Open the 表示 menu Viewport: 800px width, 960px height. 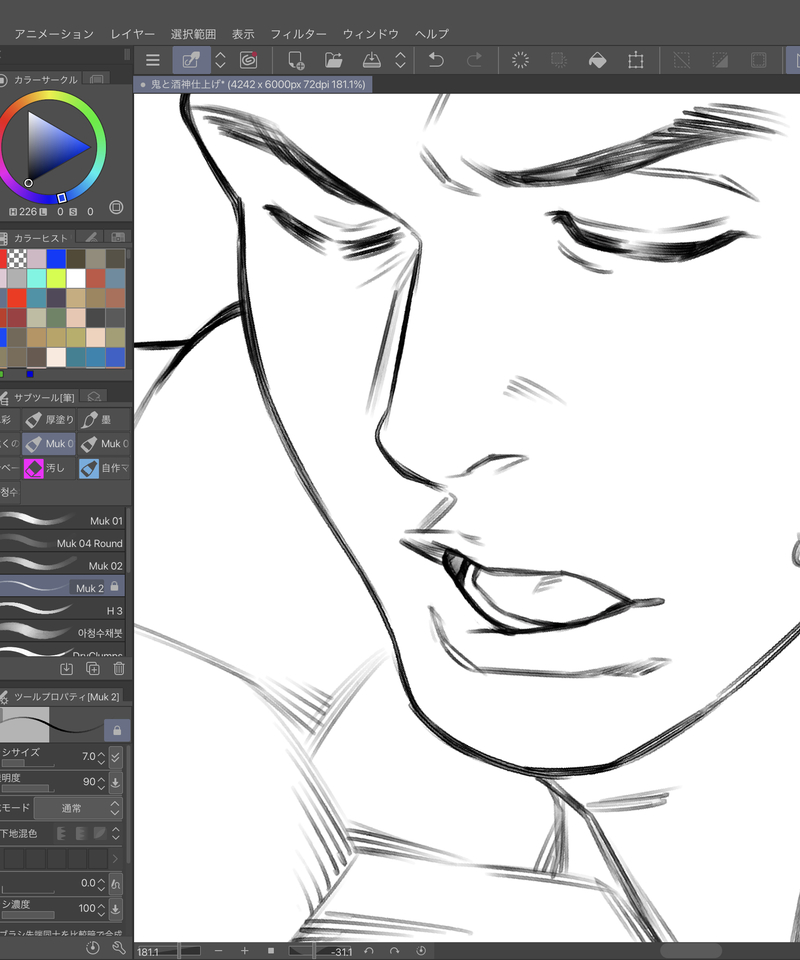243,34
